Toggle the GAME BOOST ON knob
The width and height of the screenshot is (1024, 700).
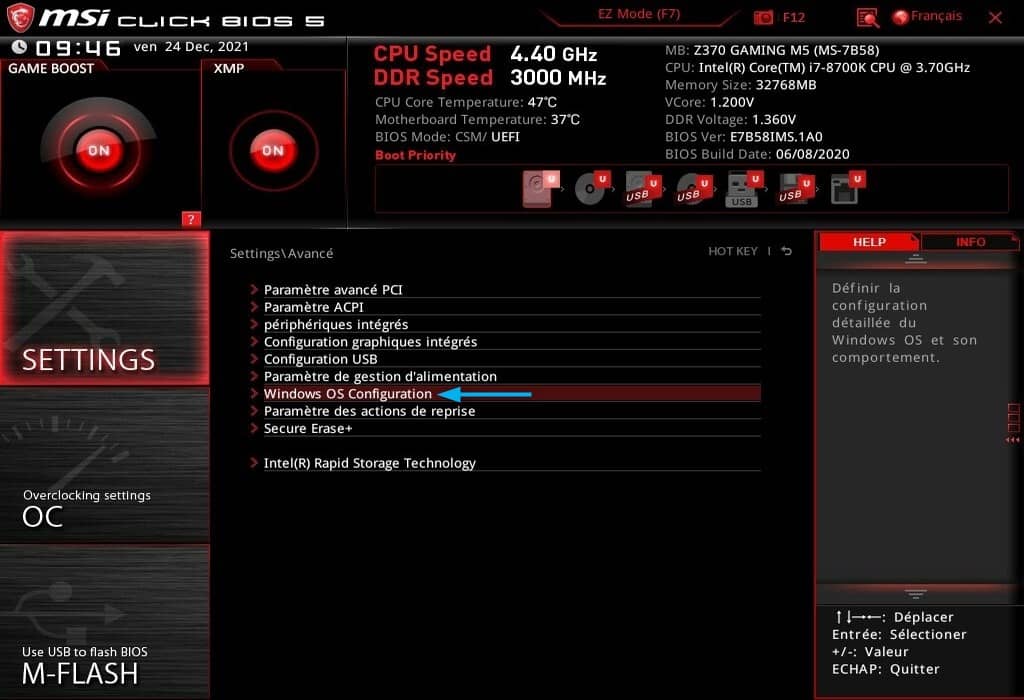click(99, 150)
